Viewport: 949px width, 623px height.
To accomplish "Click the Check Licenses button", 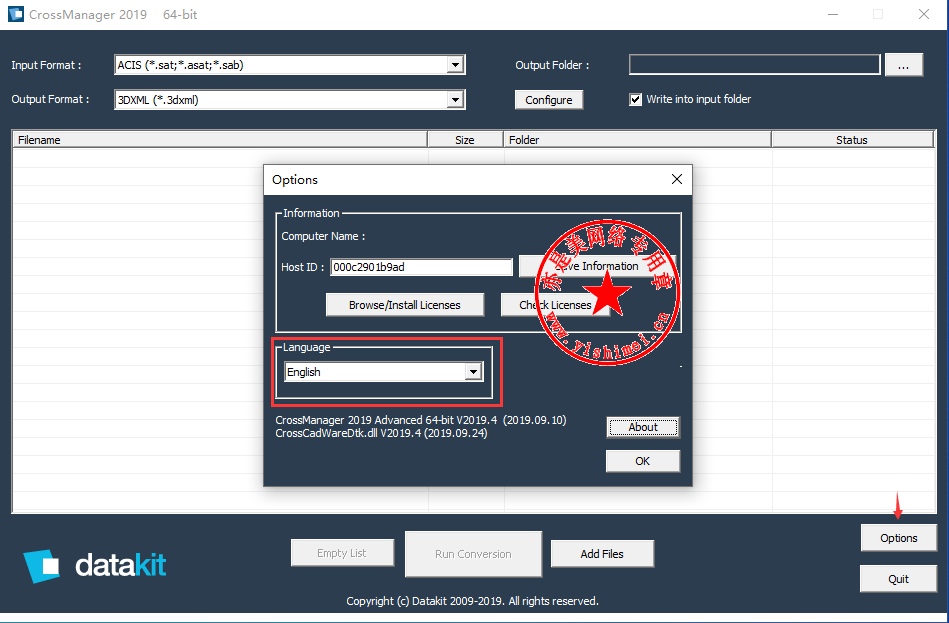I will (555, 305).
